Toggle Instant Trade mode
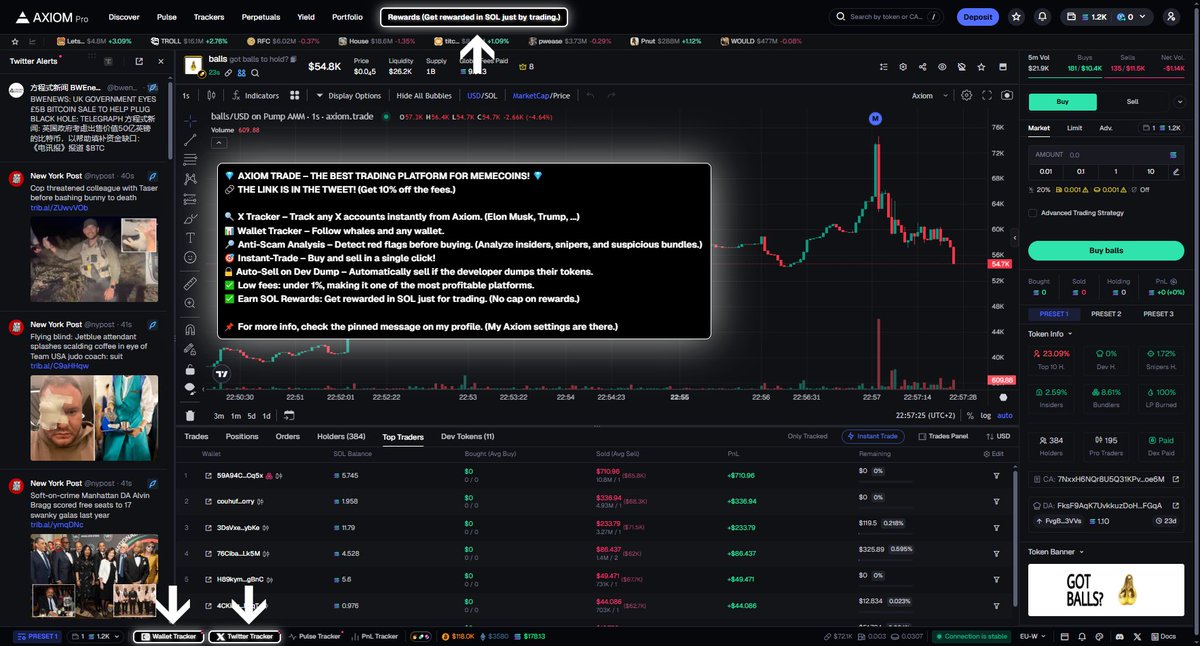The width and height of the screenshot is (1200, 646). [875, 436]
